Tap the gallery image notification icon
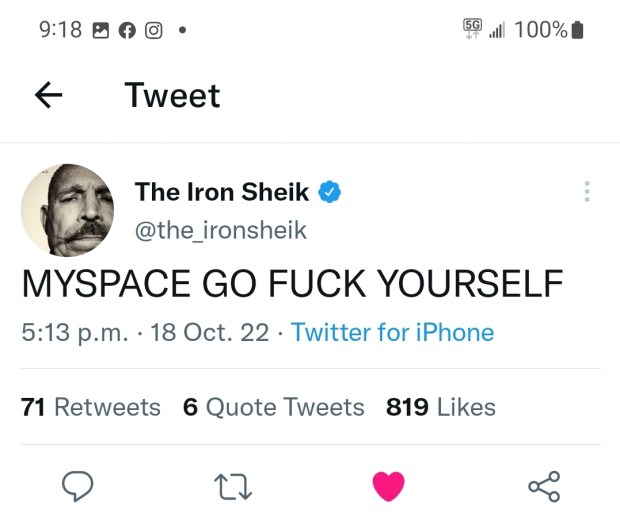Screen dimensions: 620x525 coord(100,30)
